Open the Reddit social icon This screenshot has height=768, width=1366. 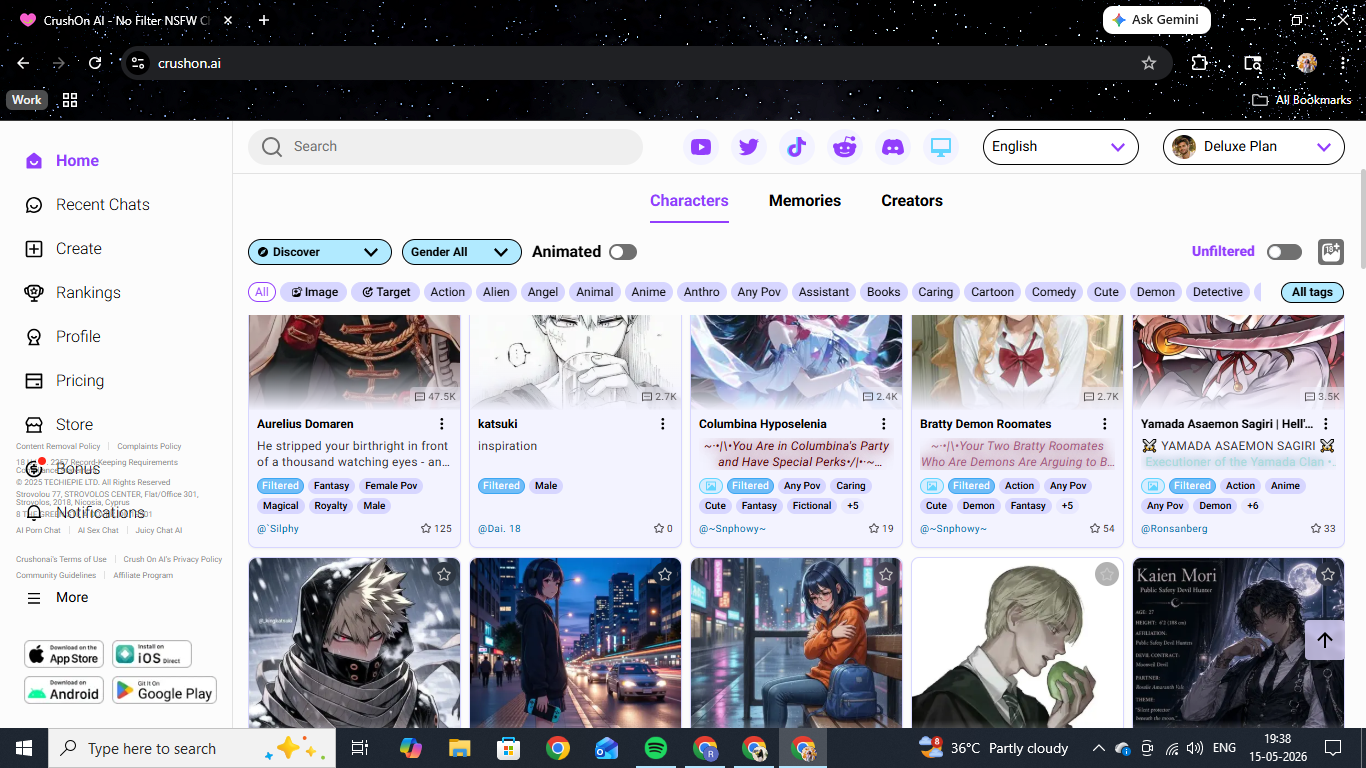click(845, 147)
